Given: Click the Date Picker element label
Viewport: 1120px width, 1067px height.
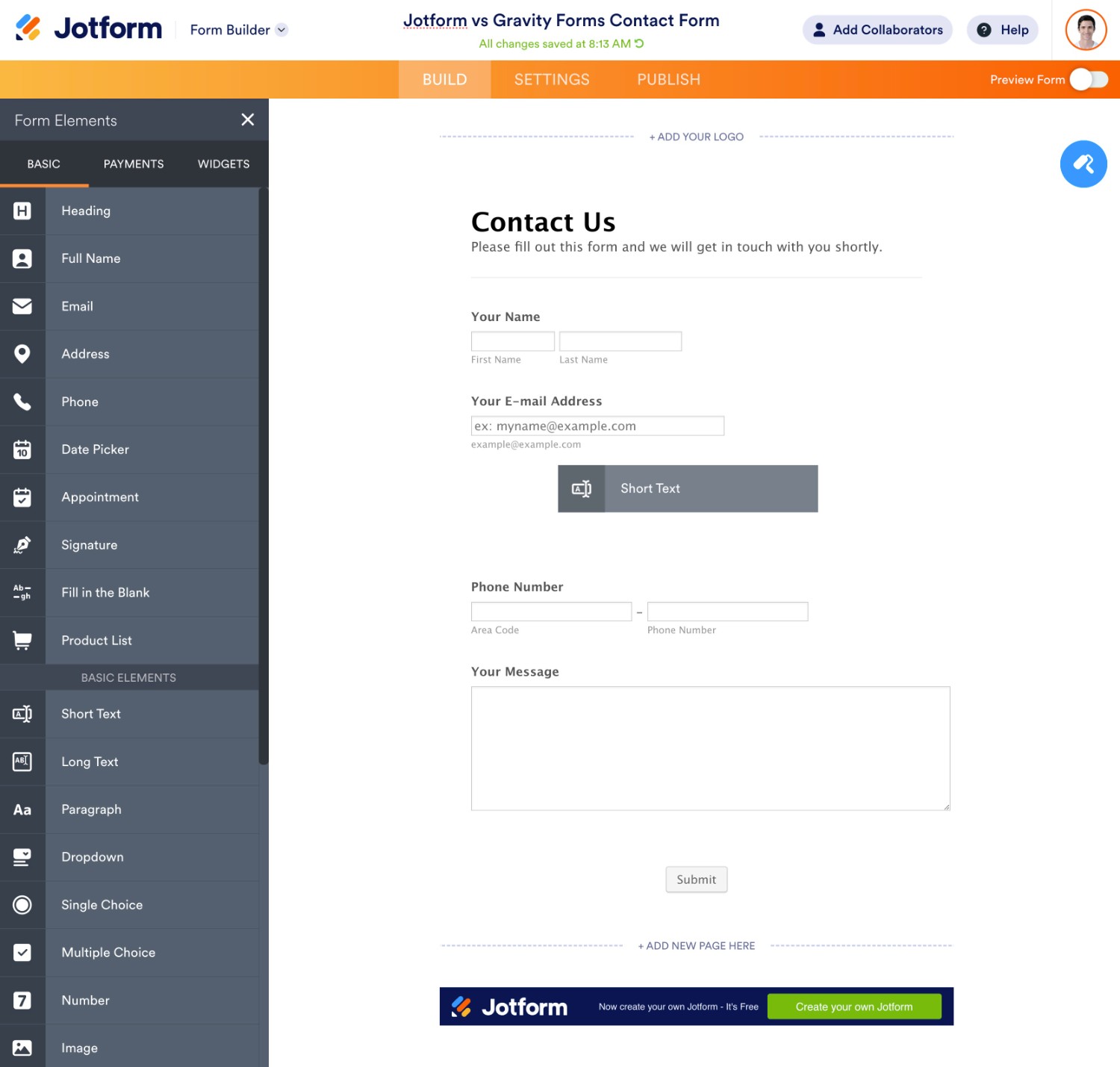Looking at the screenshot, I should click(x=96, y=449).
